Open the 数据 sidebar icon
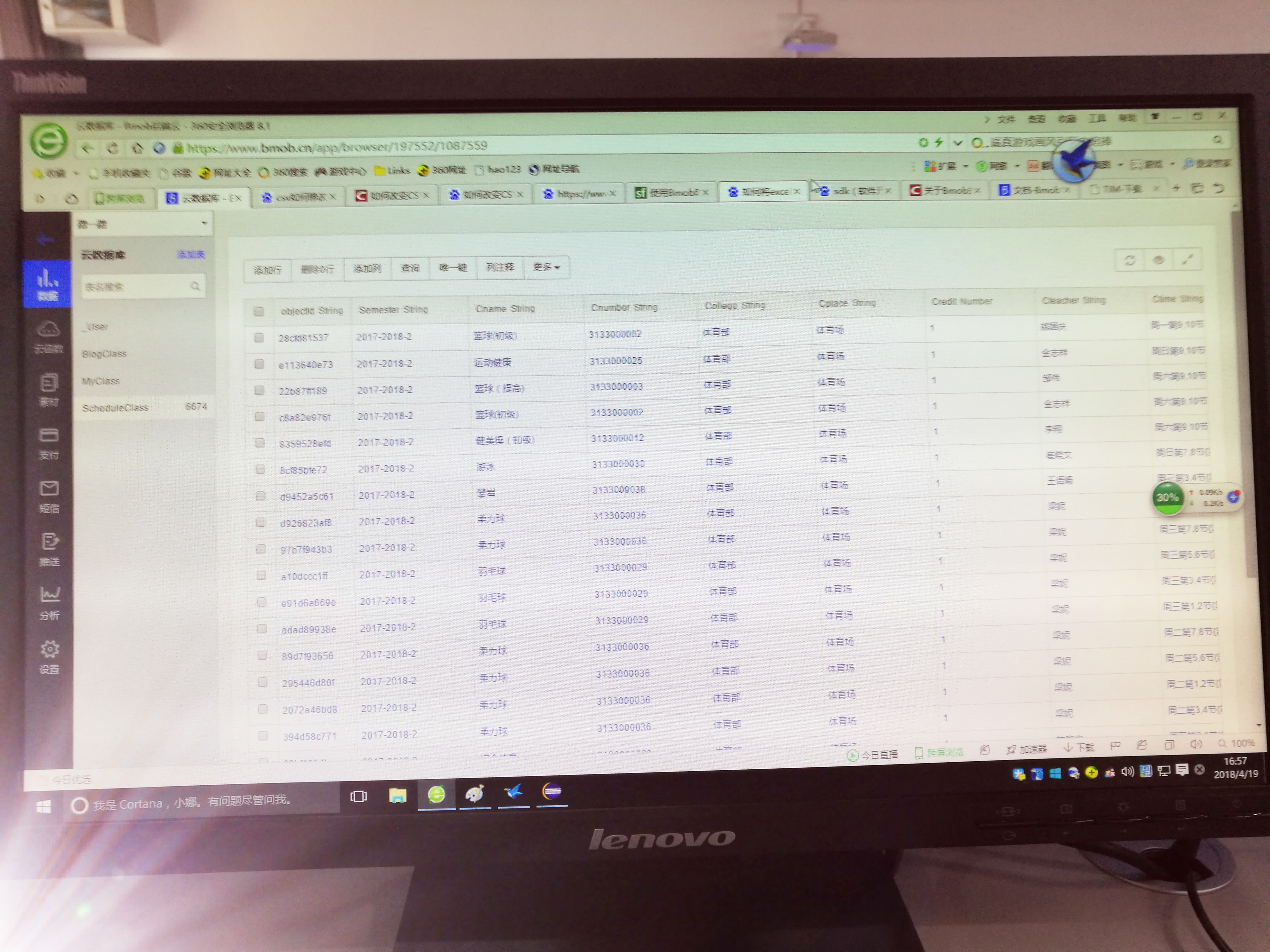Image resolution: width=1270 pixels, height=952 pixels. point(48,284)
